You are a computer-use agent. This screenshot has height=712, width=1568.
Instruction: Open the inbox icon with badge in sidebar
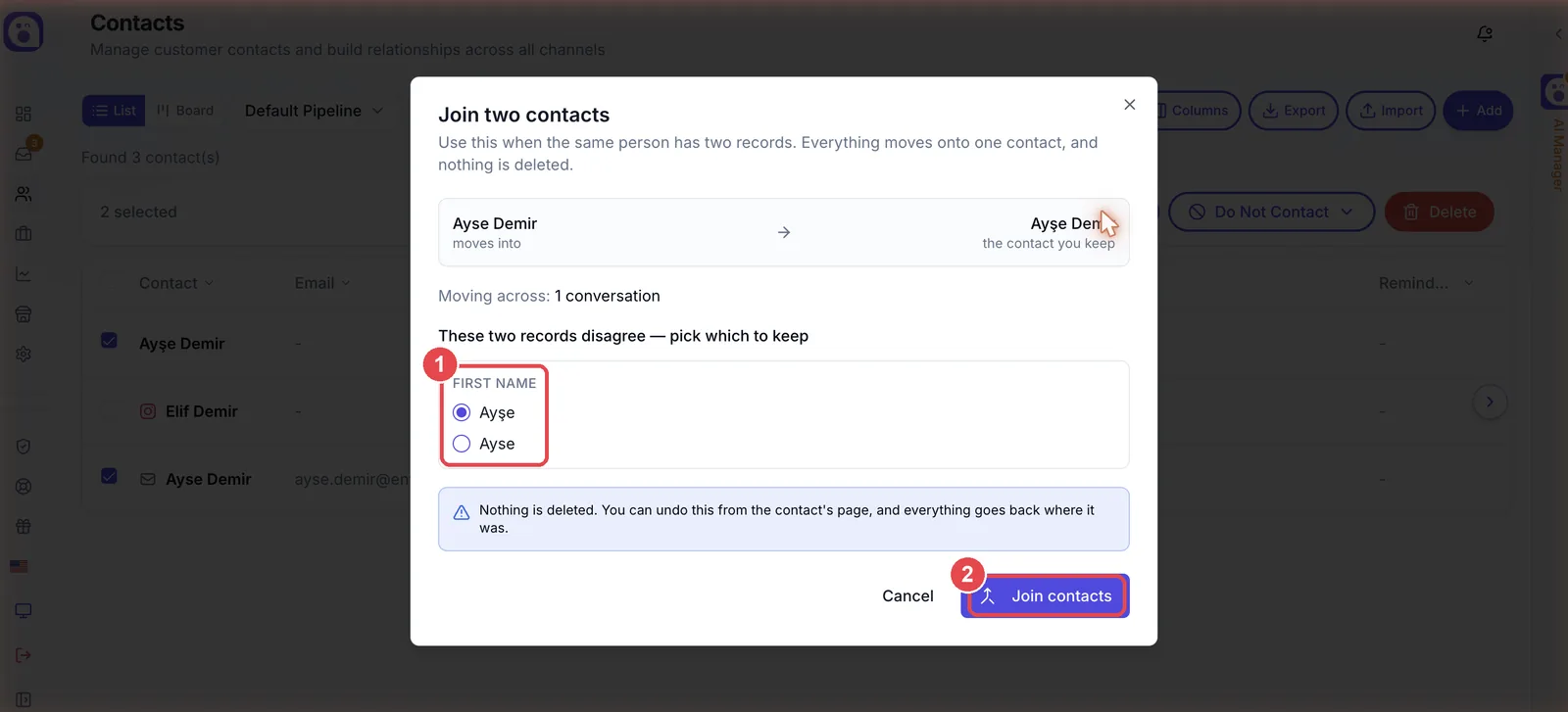point(24,154)
